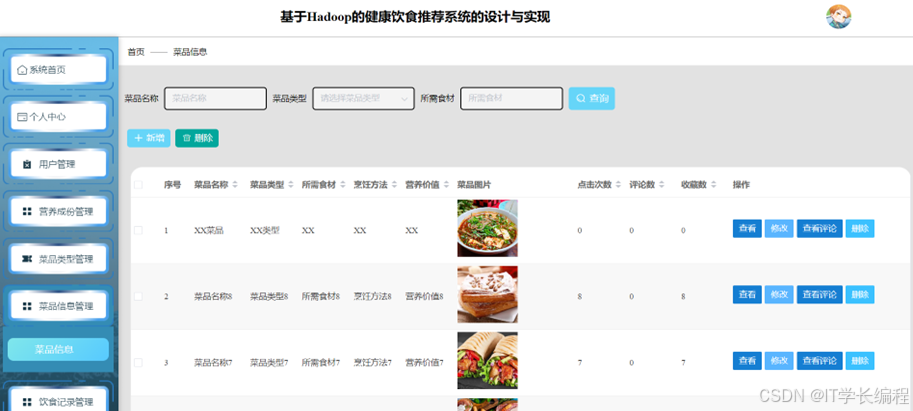Check the row for 菜品名称8
The width and height of the screenshot is (913, 411).
[x=138, y=296]
